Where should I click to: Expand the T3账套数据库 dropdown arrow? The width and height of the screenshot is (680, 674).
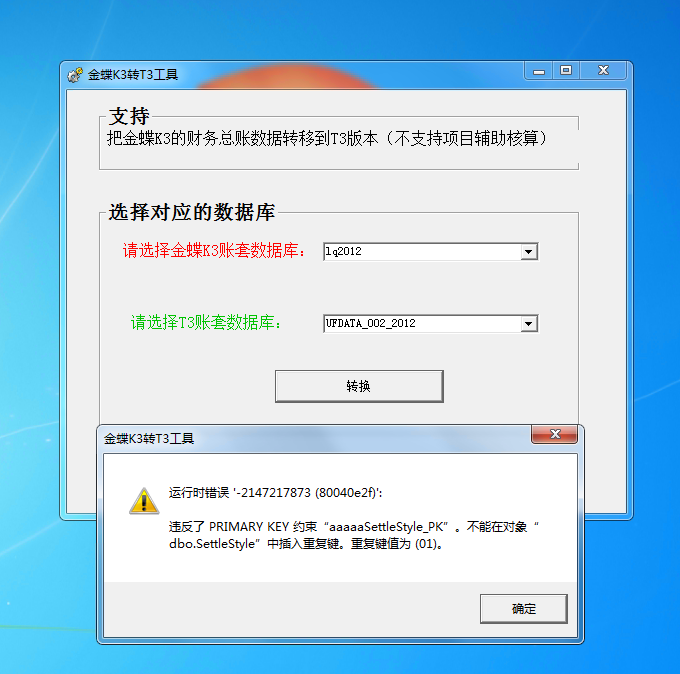pos(529,324)
